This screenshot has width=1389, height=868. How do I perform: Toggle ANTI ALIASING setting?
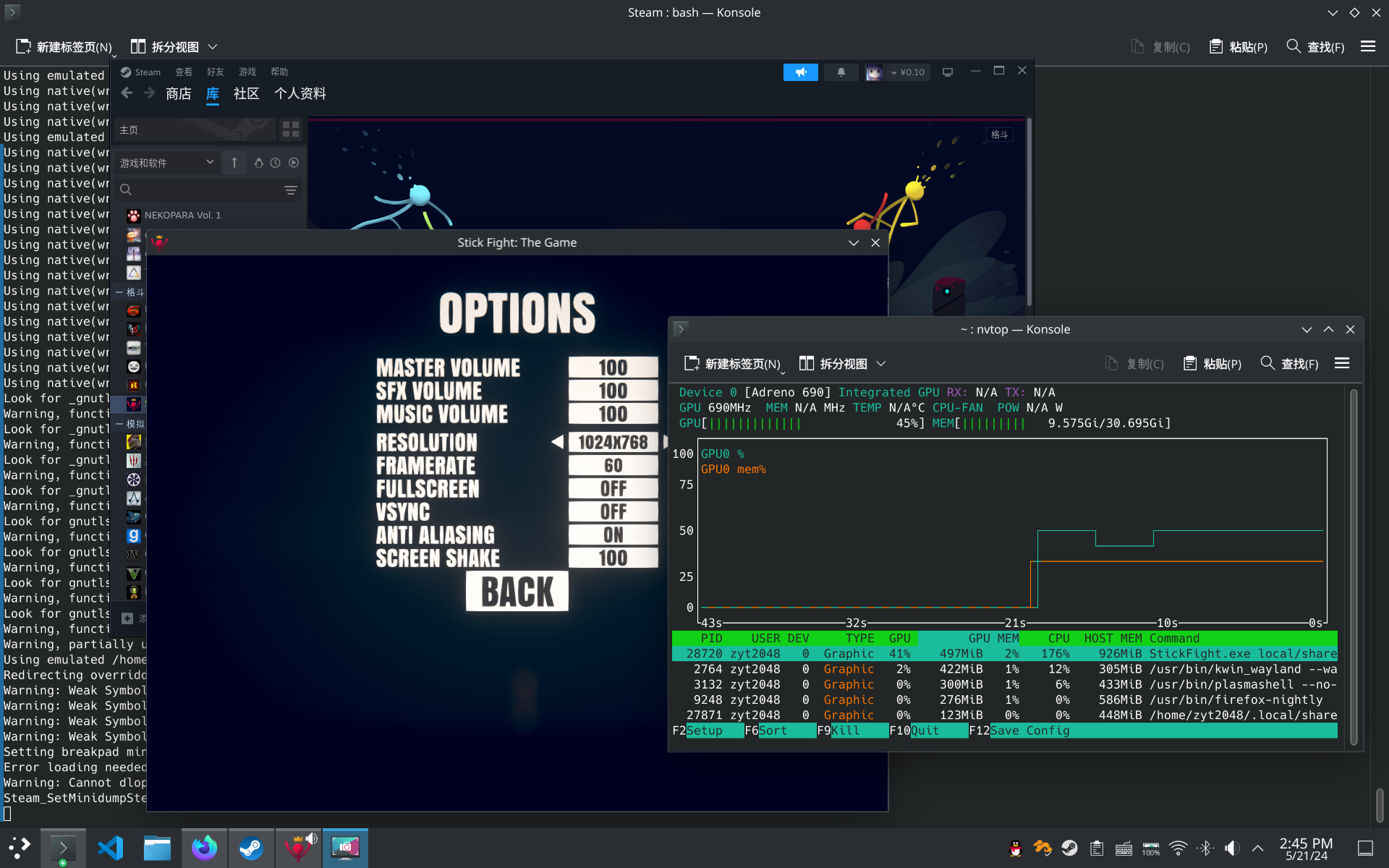[613, 535]
